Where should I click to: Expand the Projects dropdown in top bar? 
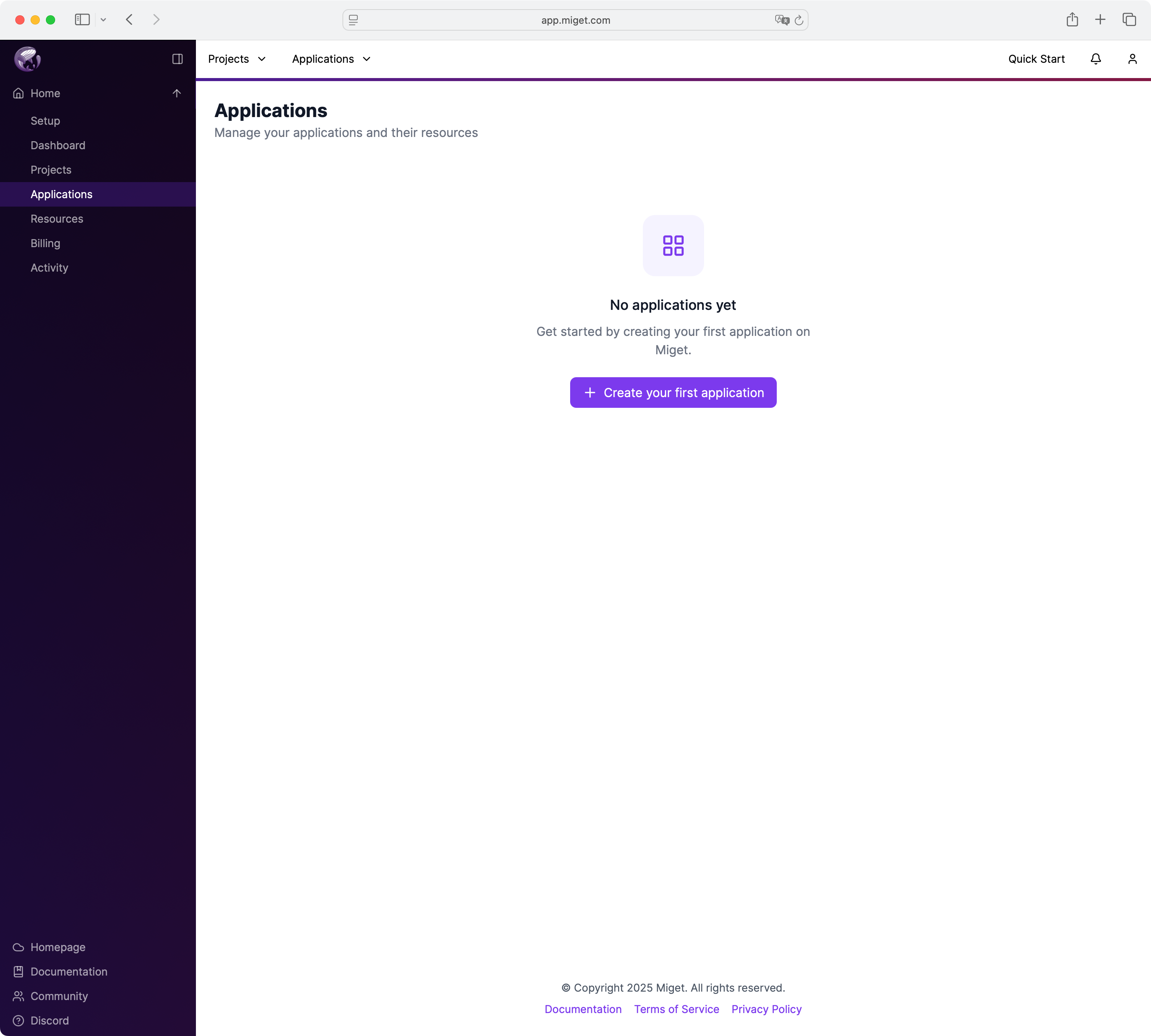[237, 59]
